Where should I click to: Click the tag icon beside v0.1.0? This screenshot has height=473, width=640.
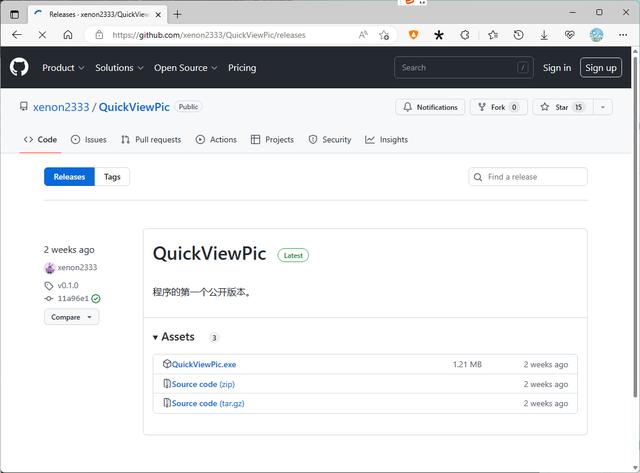pyautogui.click(x=49, y=285)
